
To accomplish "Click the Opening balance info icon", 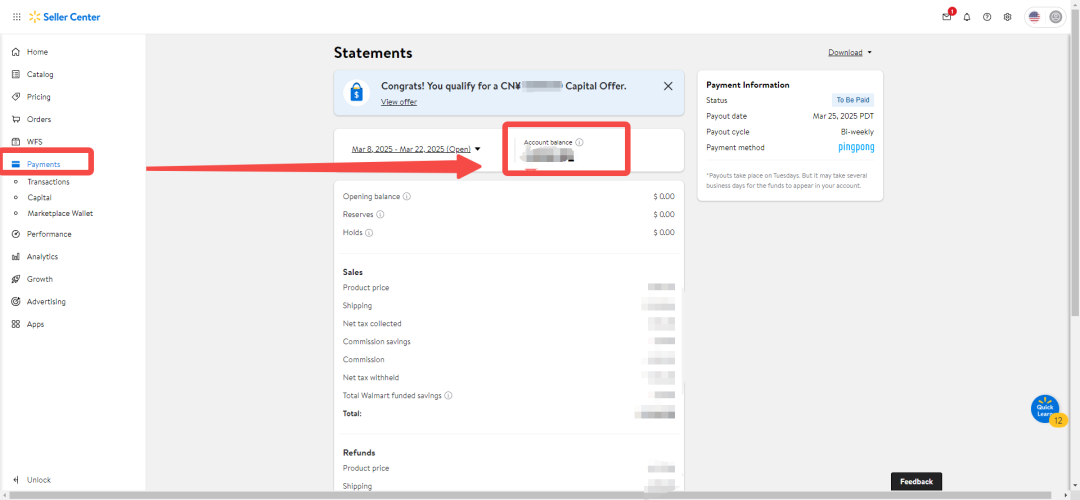I will pos(407,196).
